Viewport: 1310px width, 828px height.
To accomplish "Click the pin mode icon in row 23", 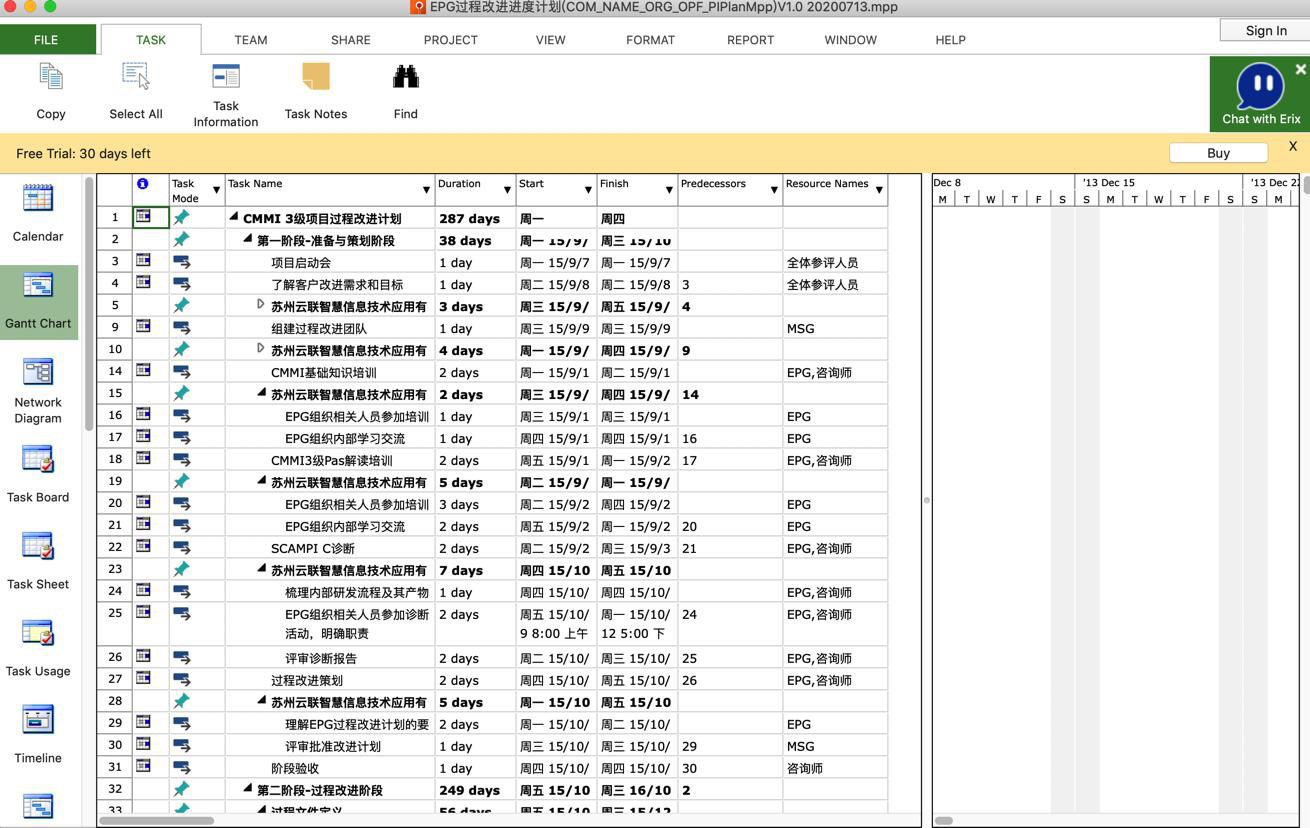I will pos(181,569).
